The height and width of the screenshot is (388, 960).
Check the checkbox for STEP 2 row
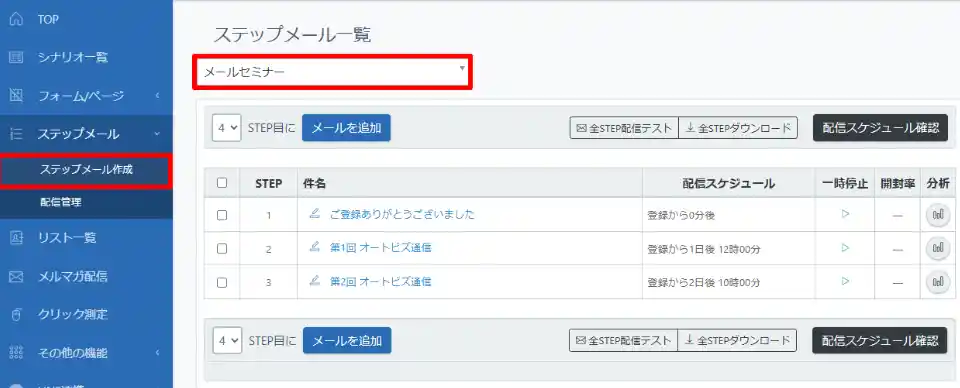pyautogui.click(x=222, y=248)
